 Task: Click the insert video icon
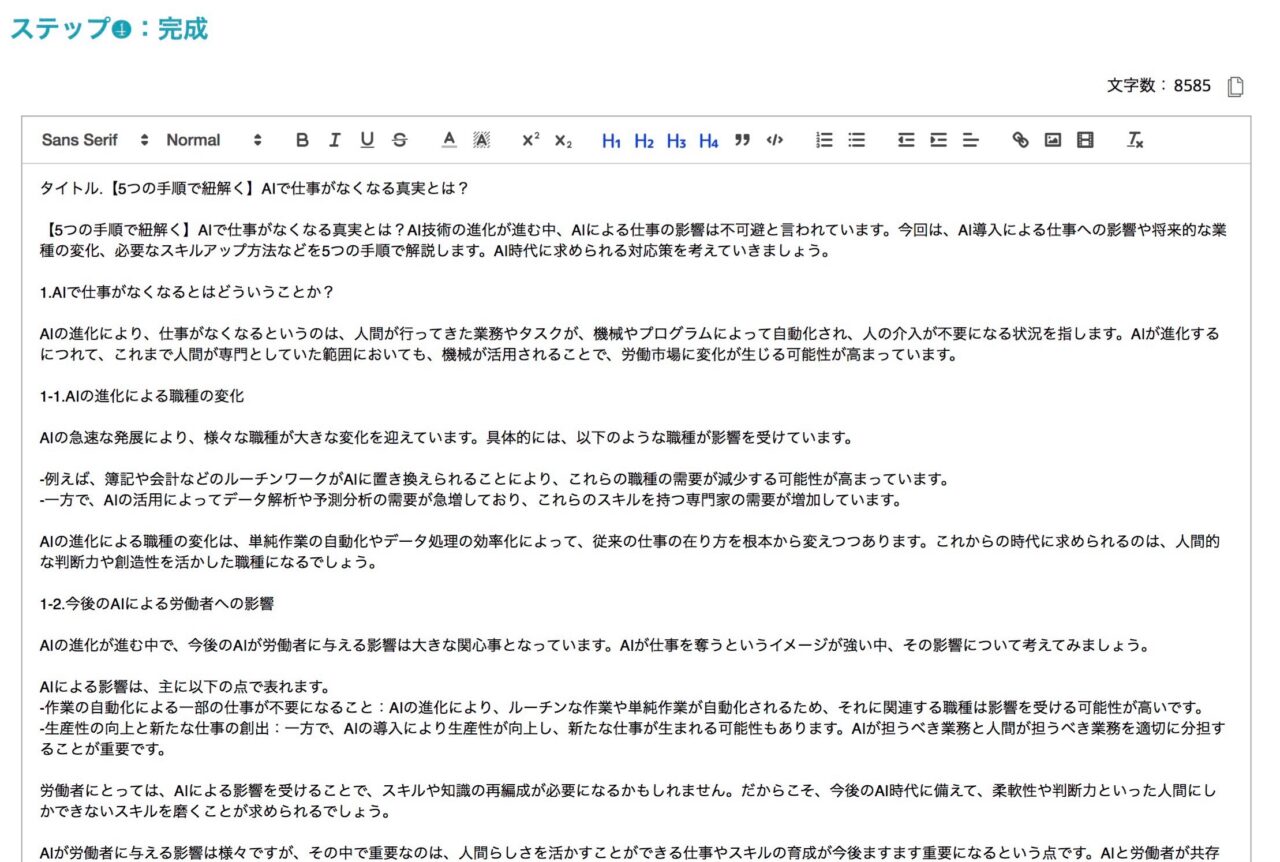click(x=1086, y=140)
